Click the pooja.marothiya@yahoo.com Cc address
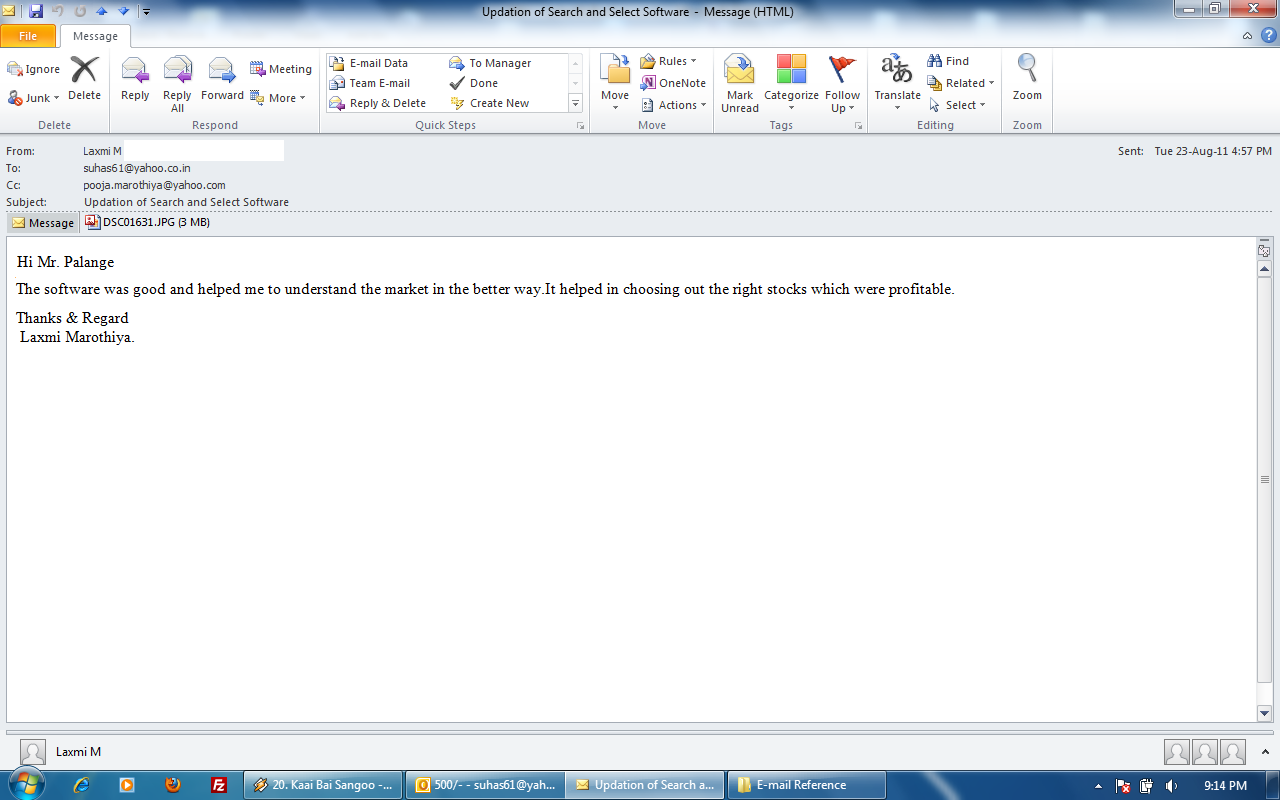This screenshot has width=1280, height=800. tap(154, 185)
